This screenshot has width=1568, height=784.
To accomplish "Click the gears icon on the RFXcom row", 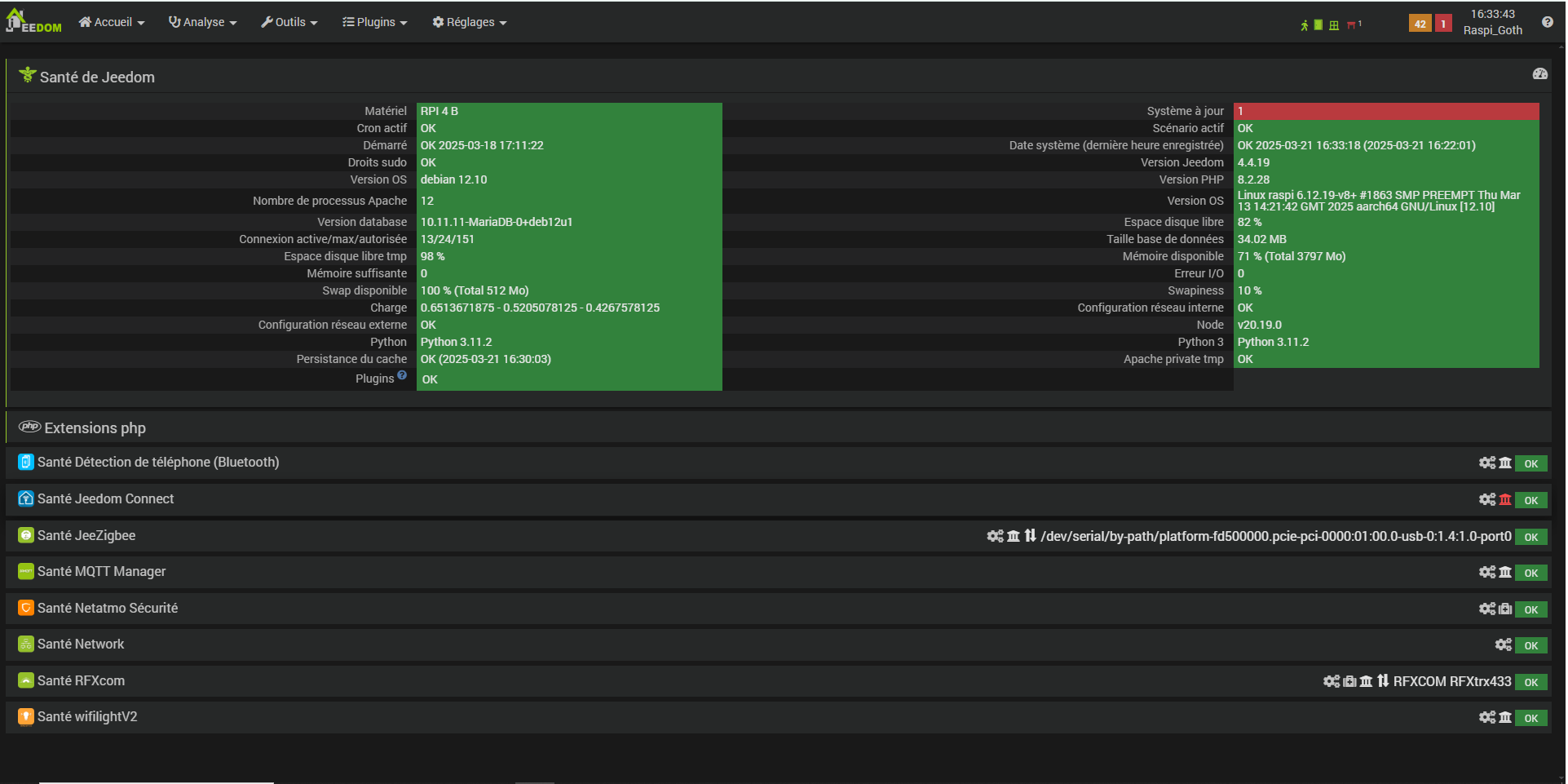I will coord(1332,682).
